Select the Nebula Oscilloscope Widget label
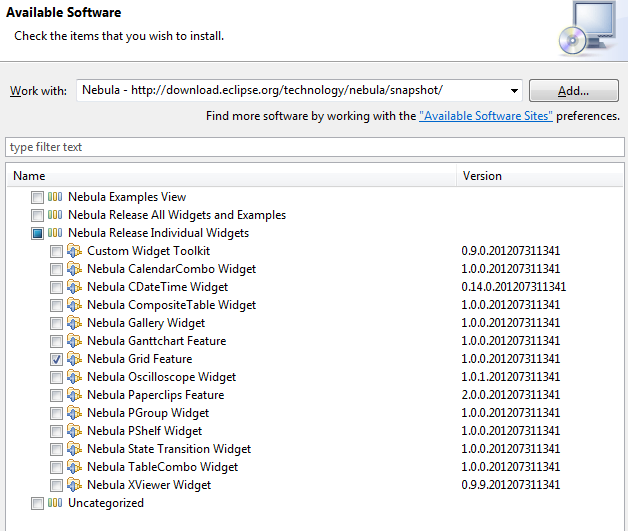 coord(161,377)
